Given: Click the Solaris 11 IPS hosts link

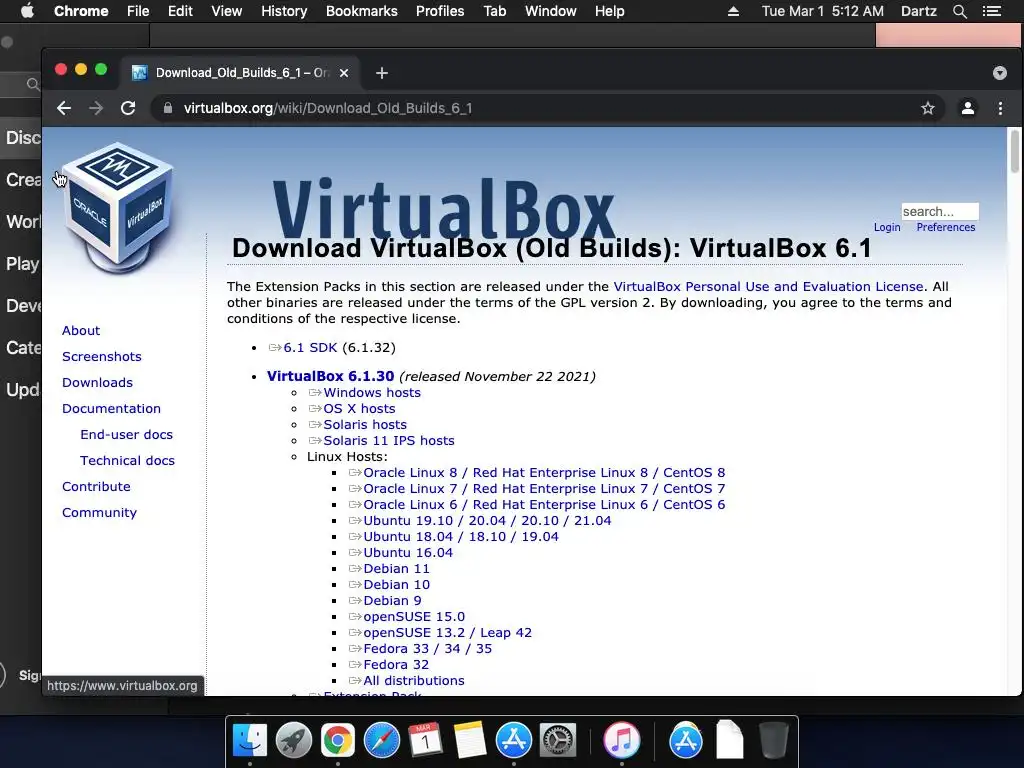Looking at the screenshot, I should 389,441.
